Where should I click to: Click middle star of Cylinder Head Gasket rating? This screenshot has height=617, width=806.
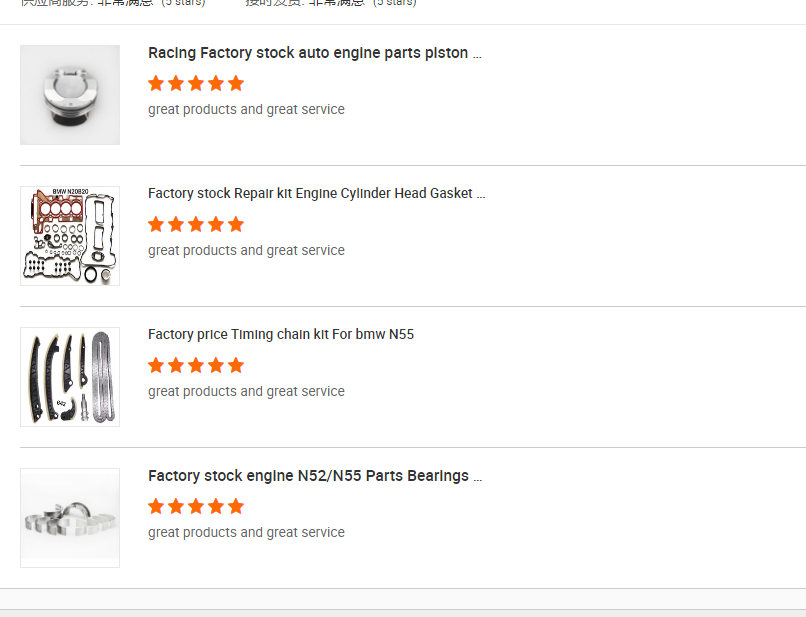tap(196, 224)
